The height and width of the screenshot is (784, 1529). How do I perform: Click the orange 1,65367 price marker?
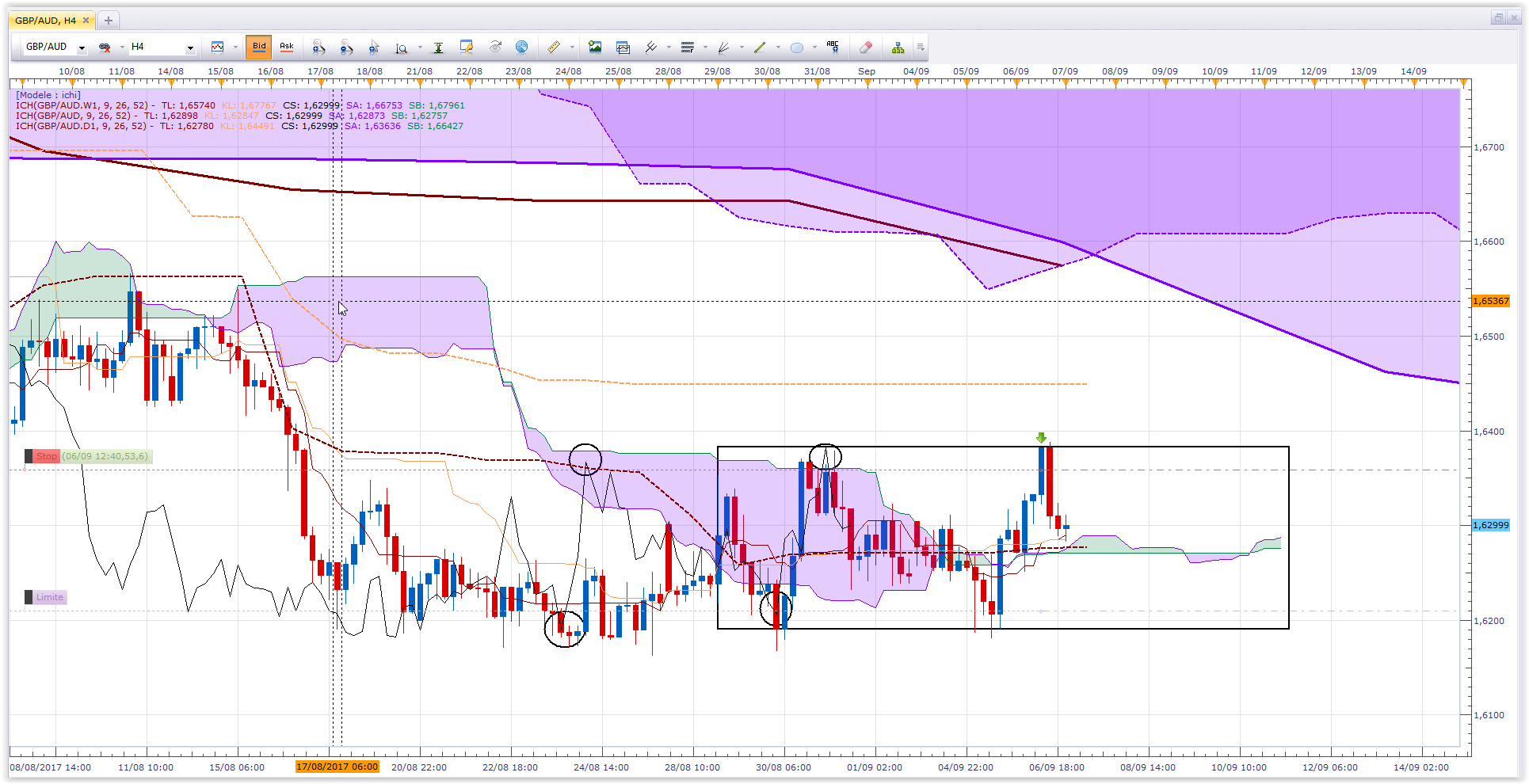(x=1491, y=301)
